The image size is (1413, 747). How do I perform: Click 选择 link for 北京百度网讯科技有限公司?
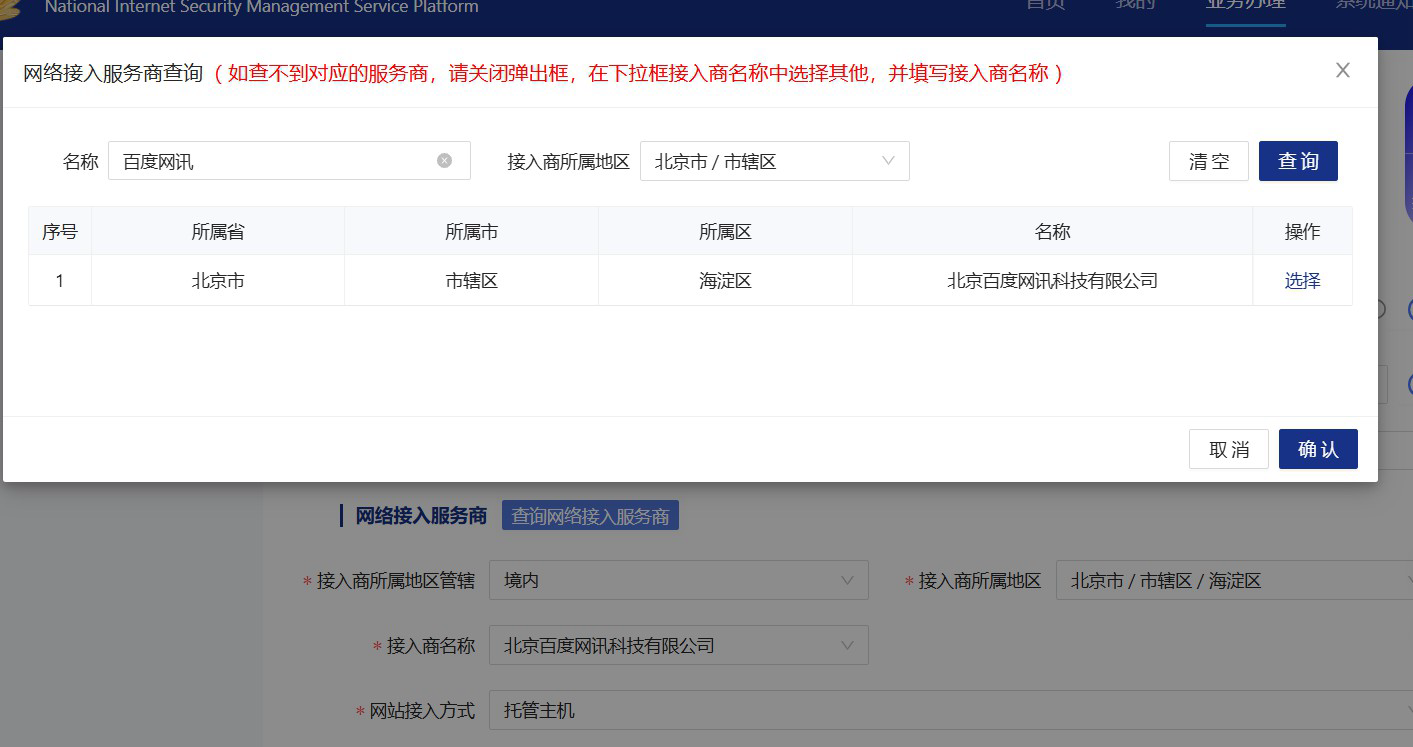tap(1302, 281)
